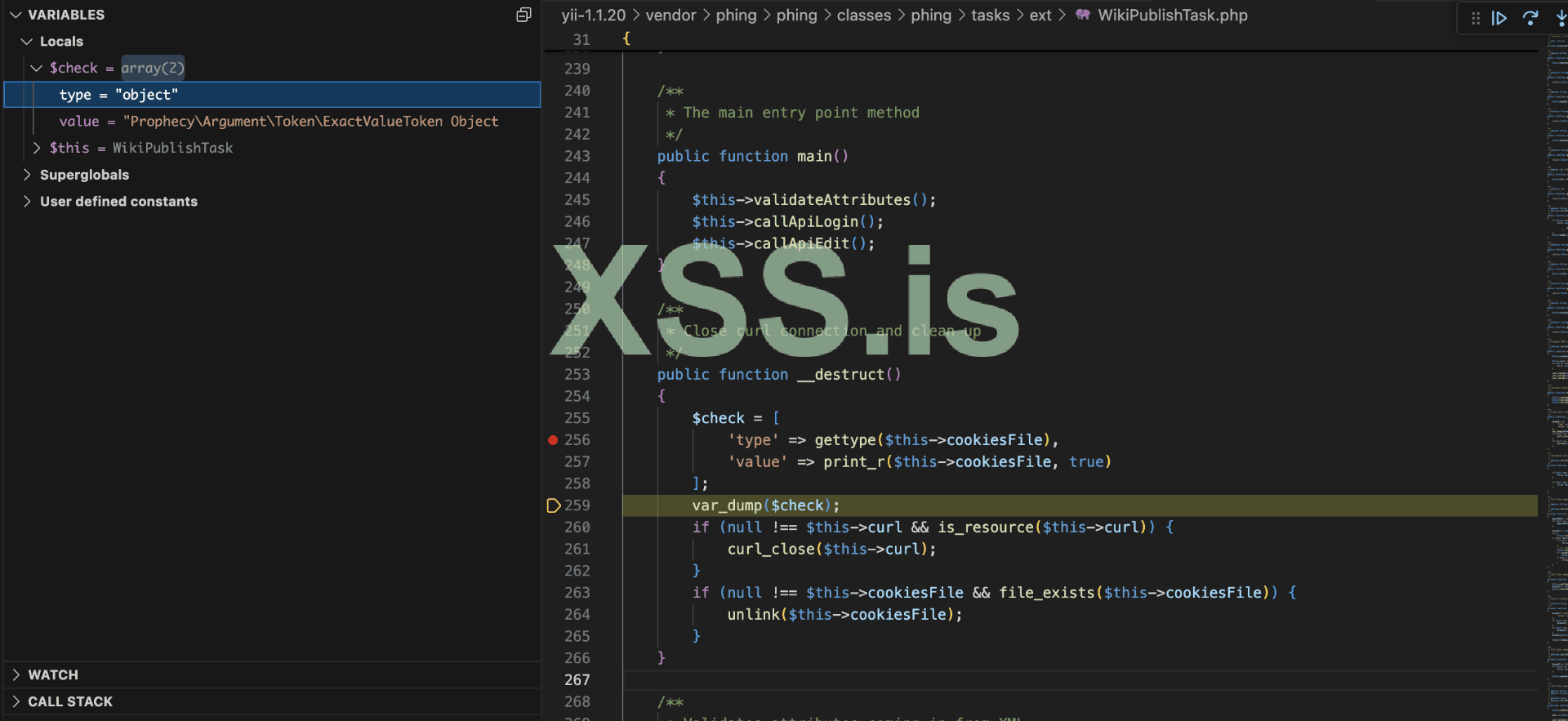
Task: Open the WikiPublishTask.php breadcrumb
Action: point(1173,16)
